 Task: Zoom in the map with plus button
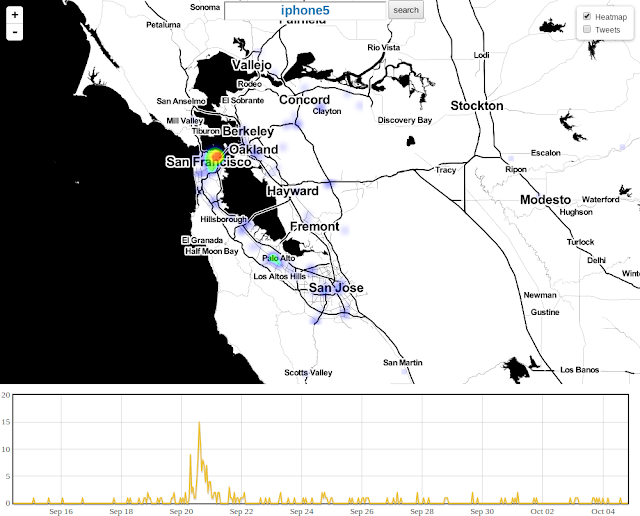(15, 15)
